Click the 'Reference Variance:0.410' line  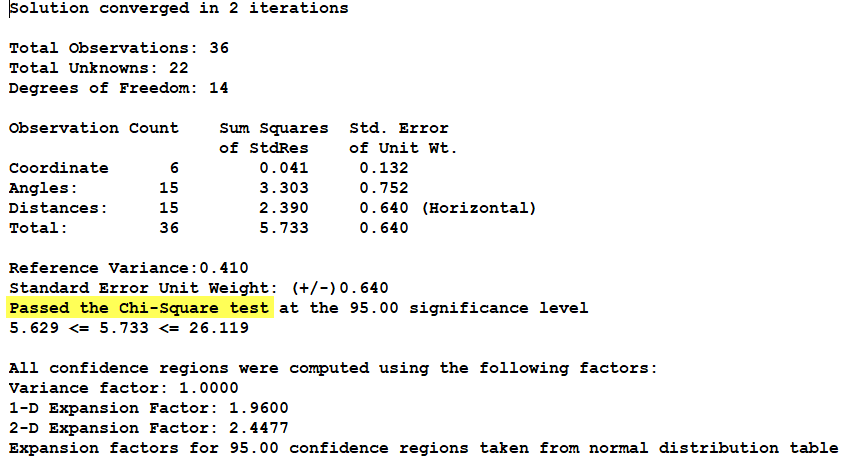(129, 268)
